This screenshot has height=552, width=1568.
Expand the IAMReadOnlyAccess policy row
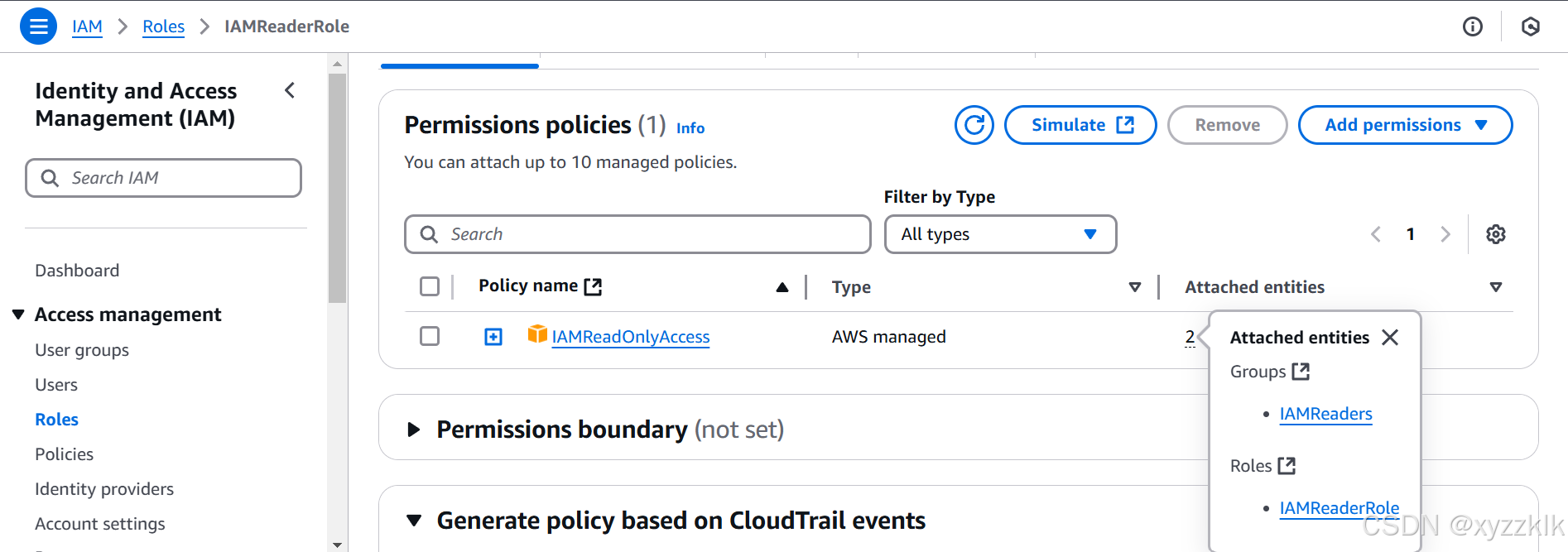point(493,337)
